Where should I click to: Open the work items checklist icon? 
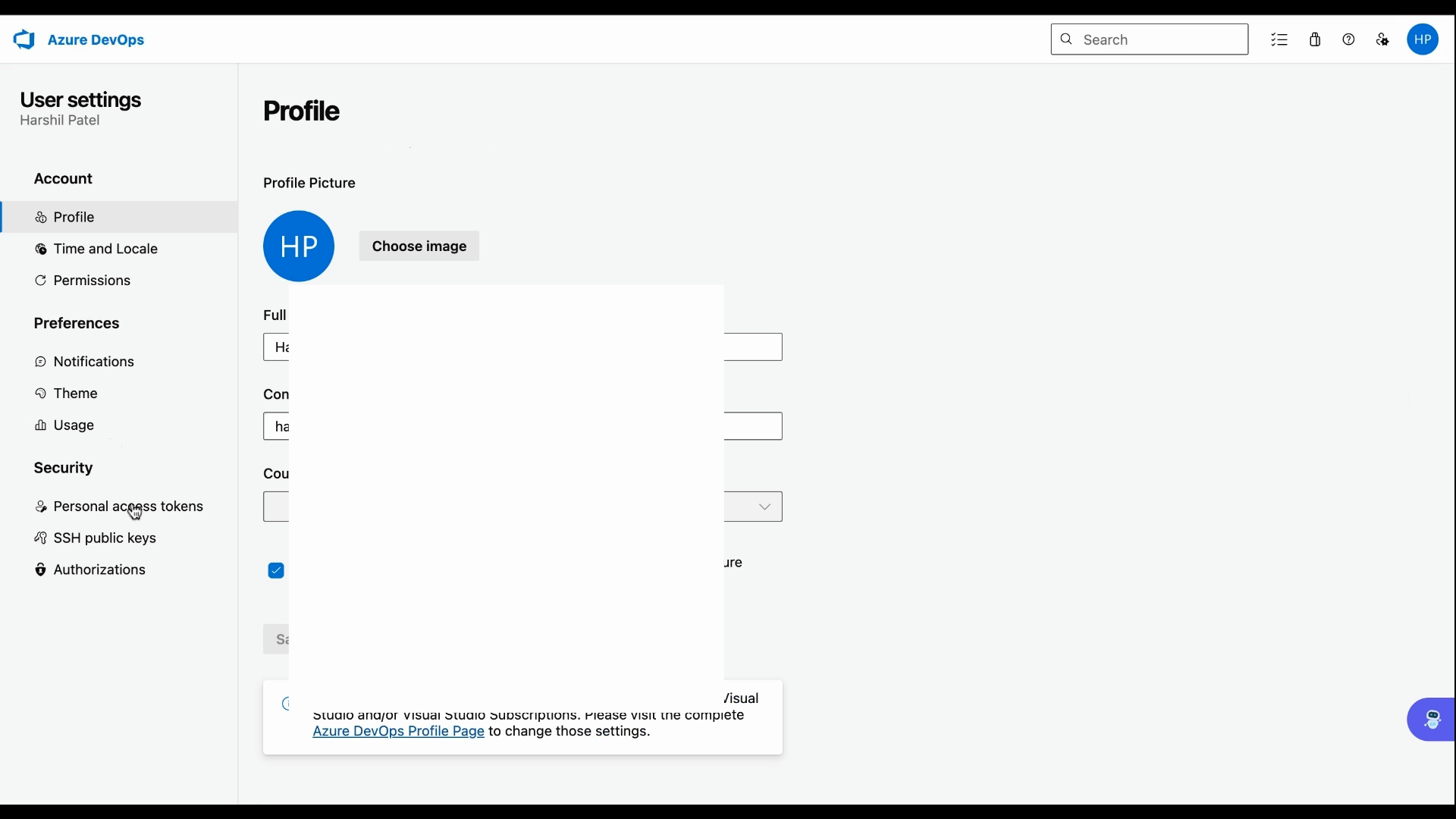coord(1279,39)
